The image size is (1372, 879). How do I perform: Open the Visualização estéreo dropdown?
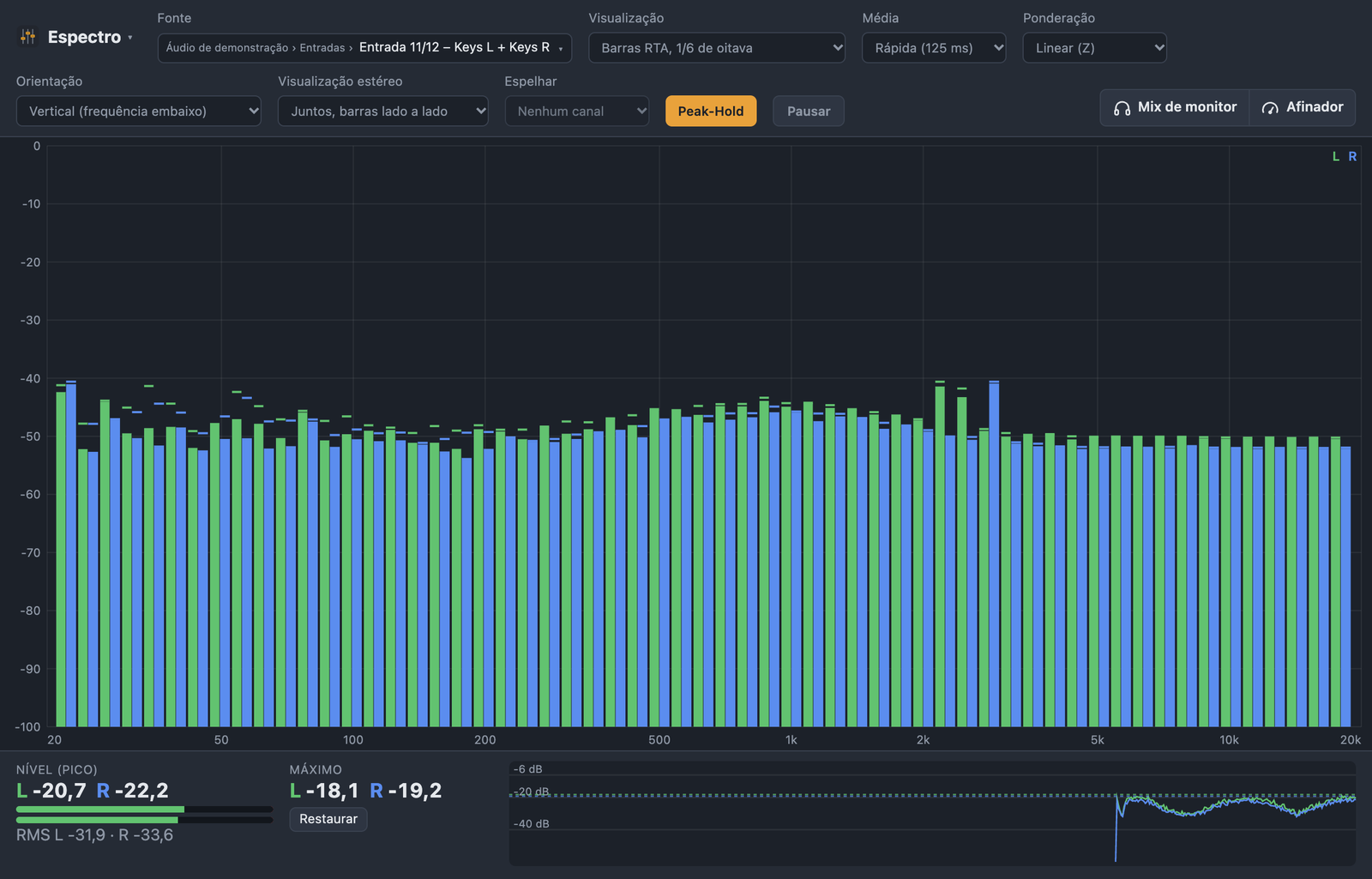click(x=383, y=111)
